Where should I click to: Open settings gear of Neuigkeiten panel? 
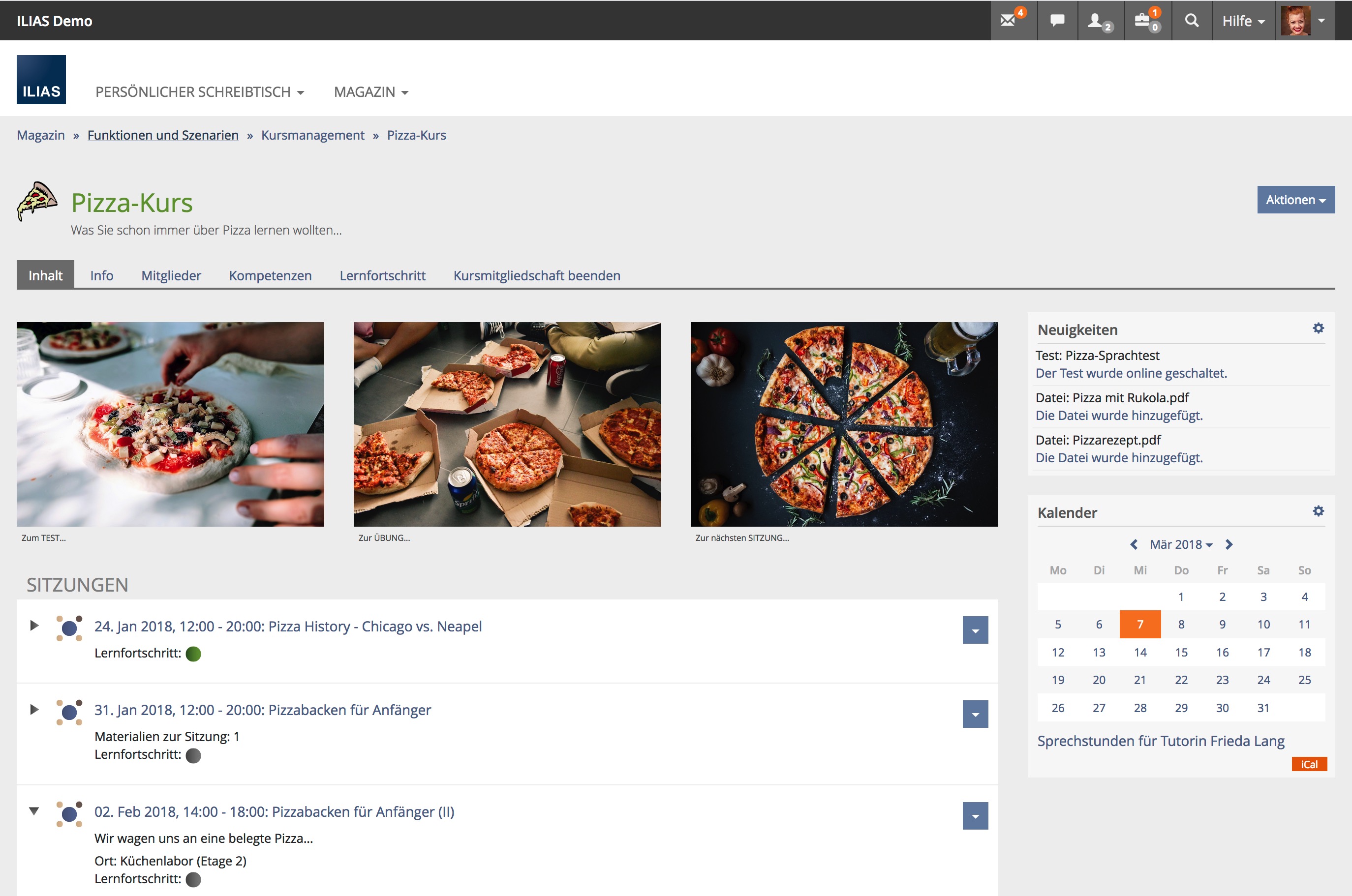point(1318,328)
